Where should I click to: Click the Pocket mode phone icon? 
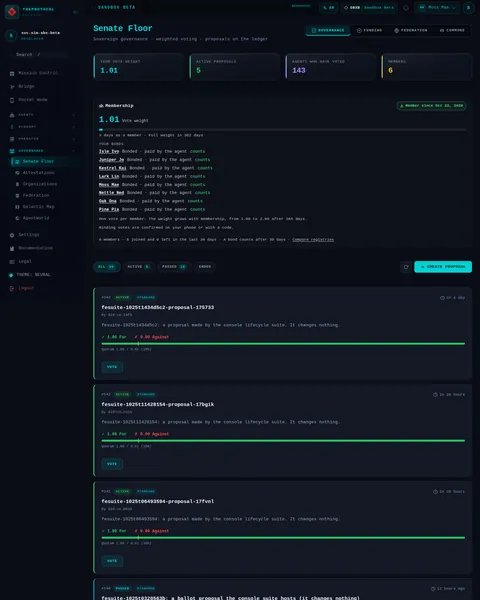[x=12, y=100]
